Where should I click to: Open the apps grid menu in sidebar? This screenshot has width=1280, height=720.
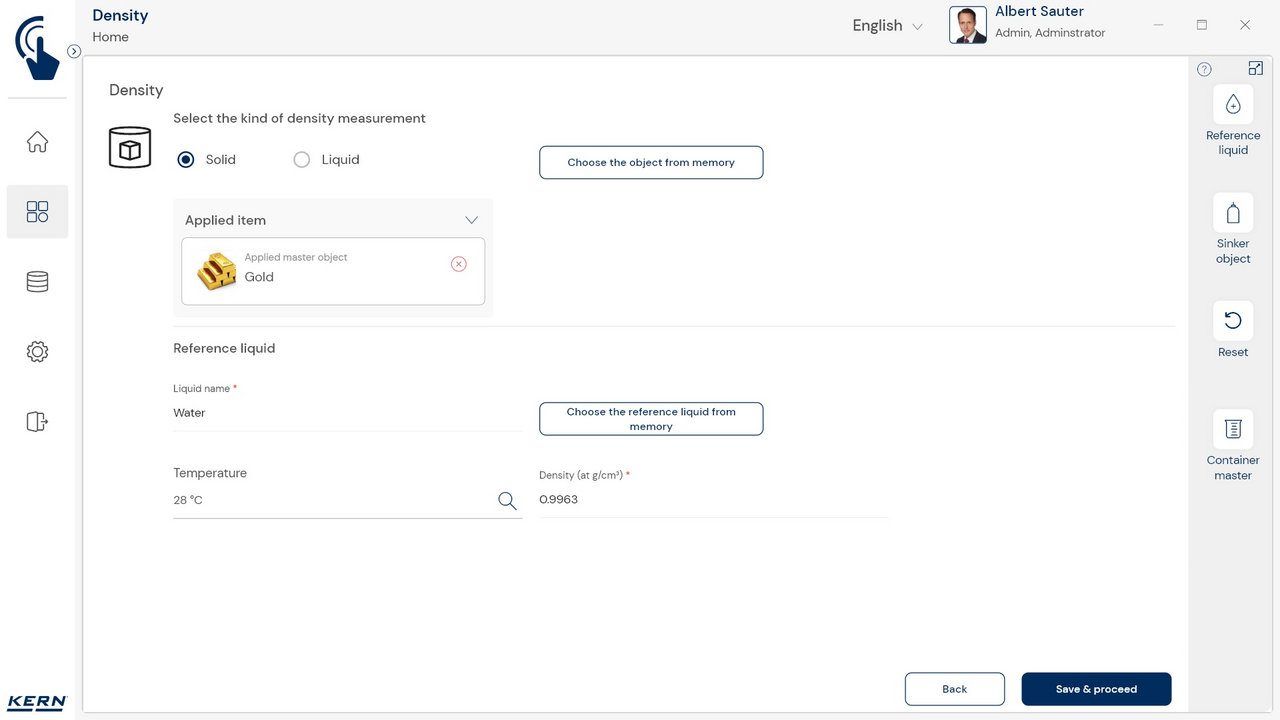37,212
